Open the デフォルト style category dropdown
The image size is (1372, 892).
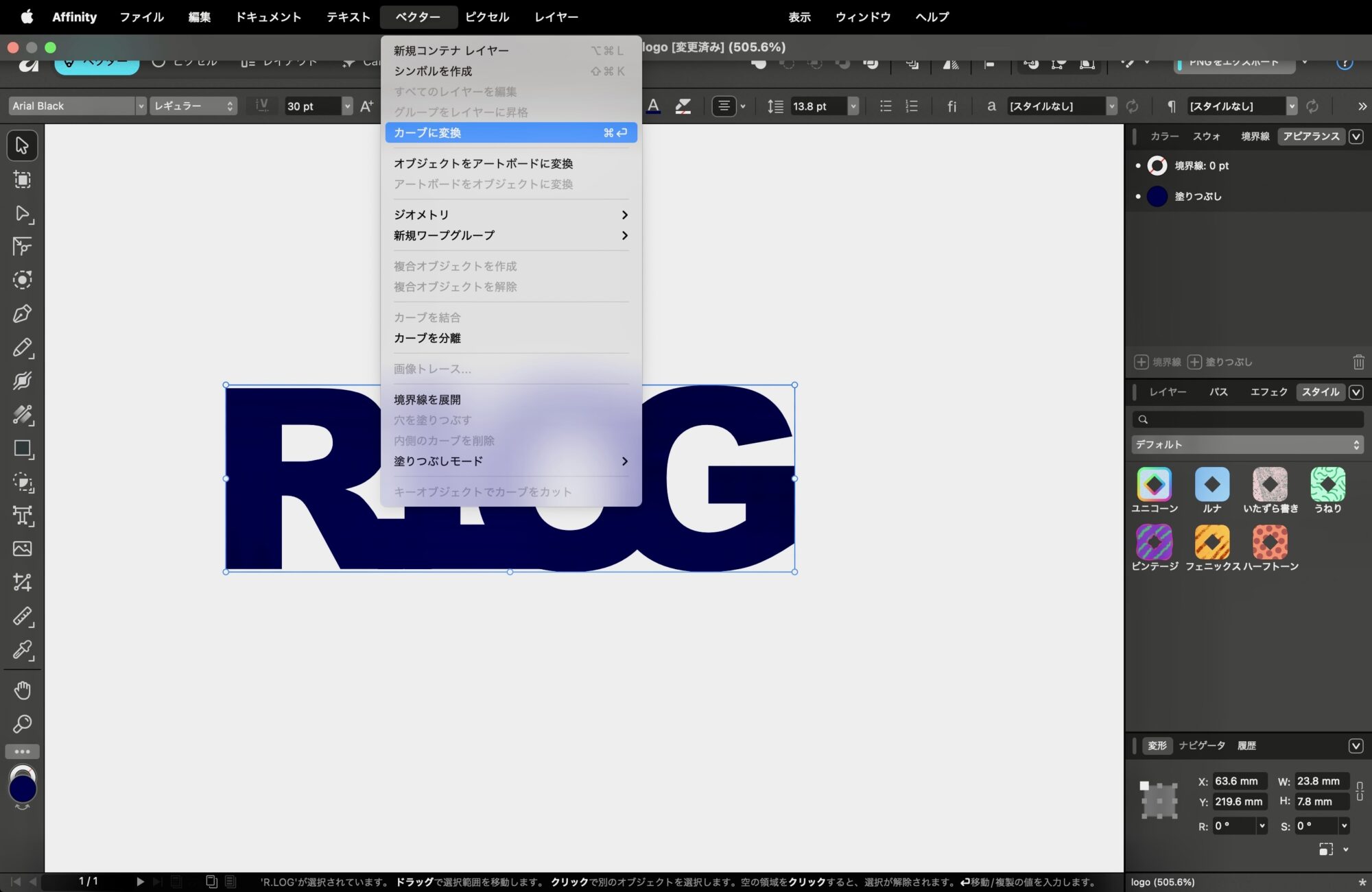[1246, 445]
